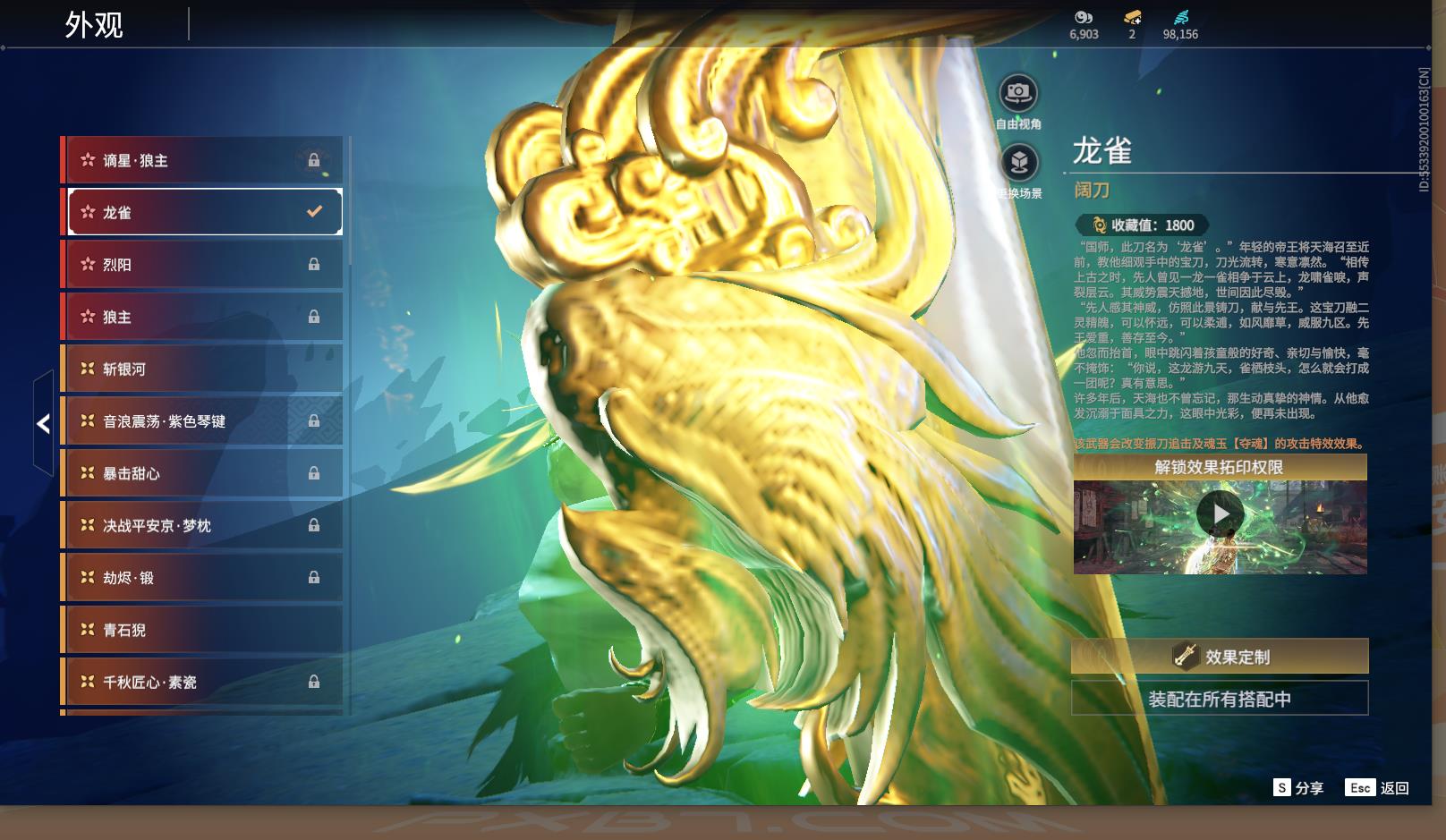
Task: Click the gold ticket currency icon
Action: pos(1132,17)
